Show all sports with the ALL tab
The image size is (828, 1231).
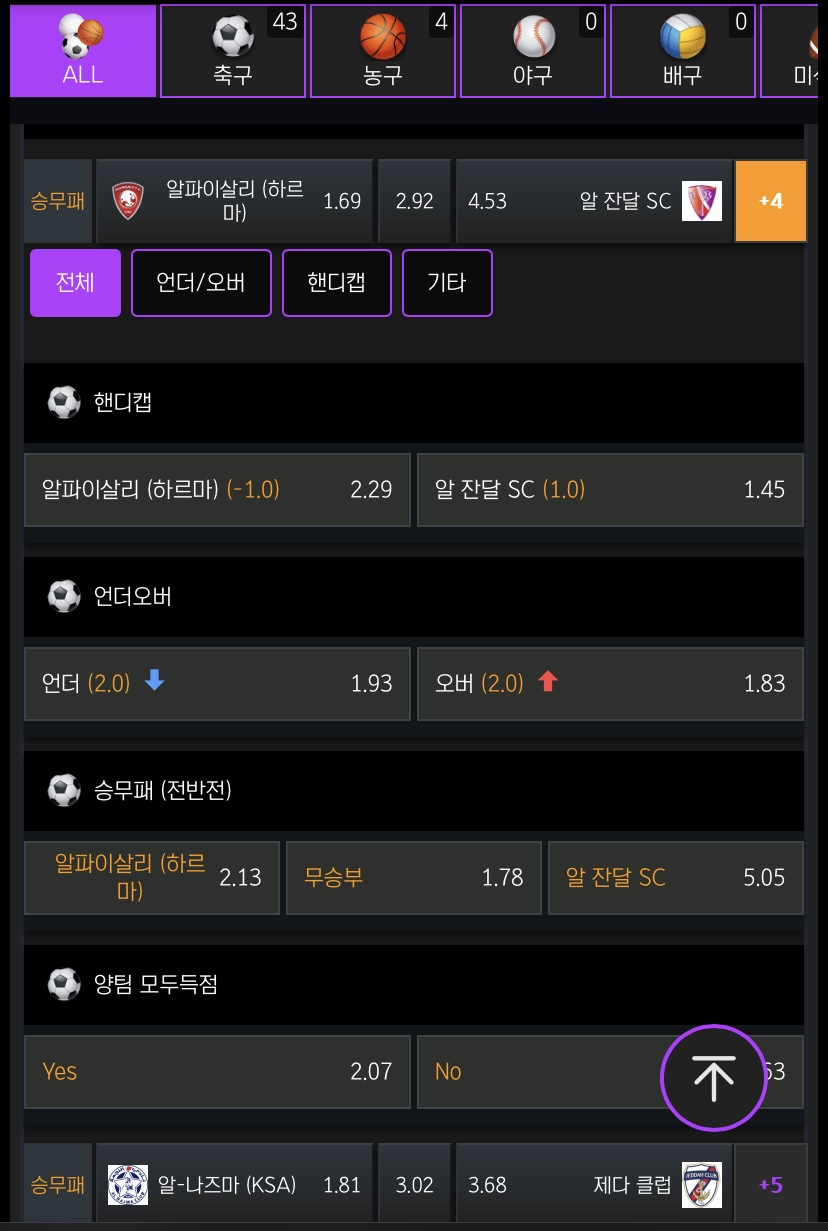[x=83, y=51]
